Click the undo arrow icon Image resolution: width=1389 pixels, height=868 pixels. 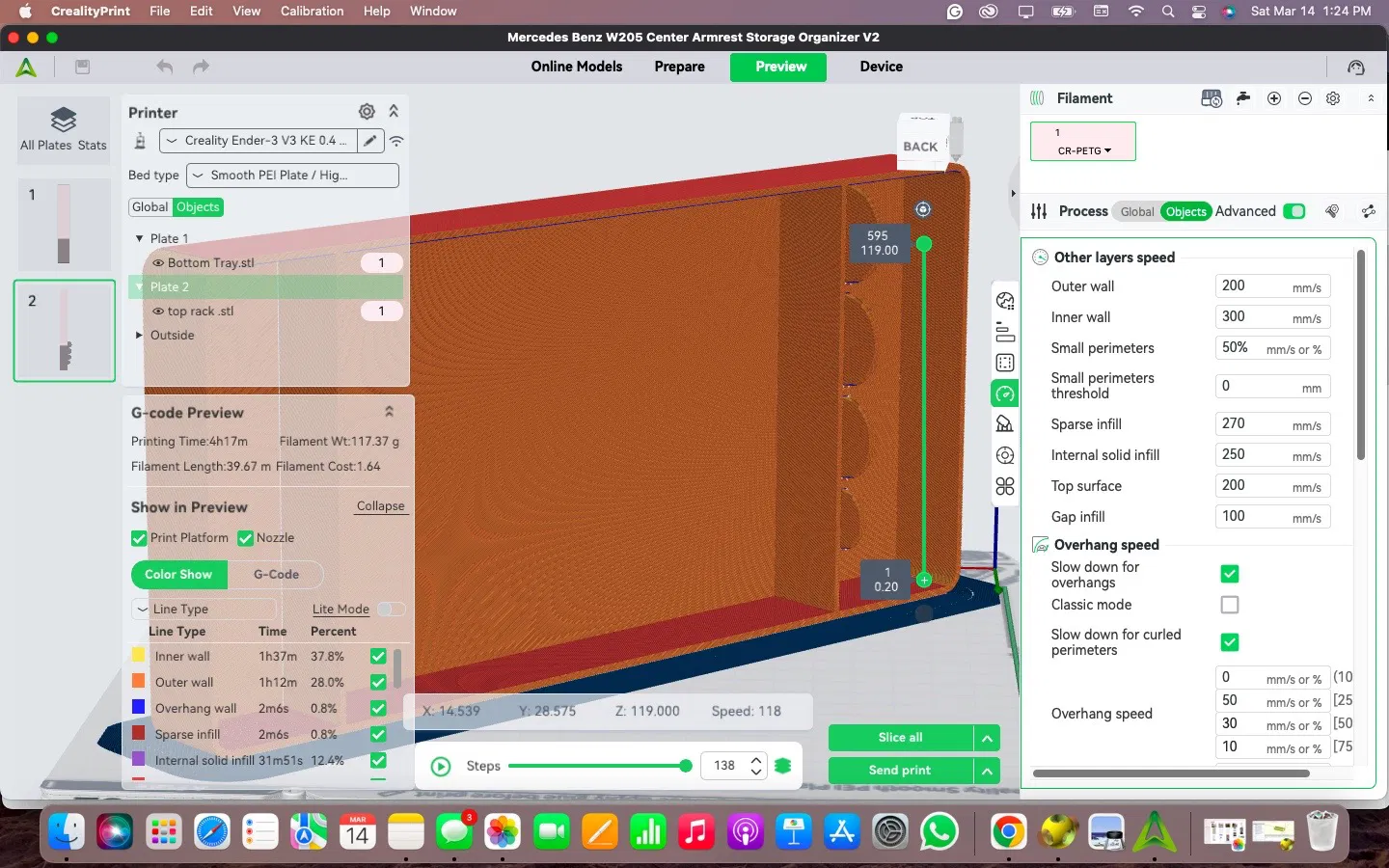point(165,67)
